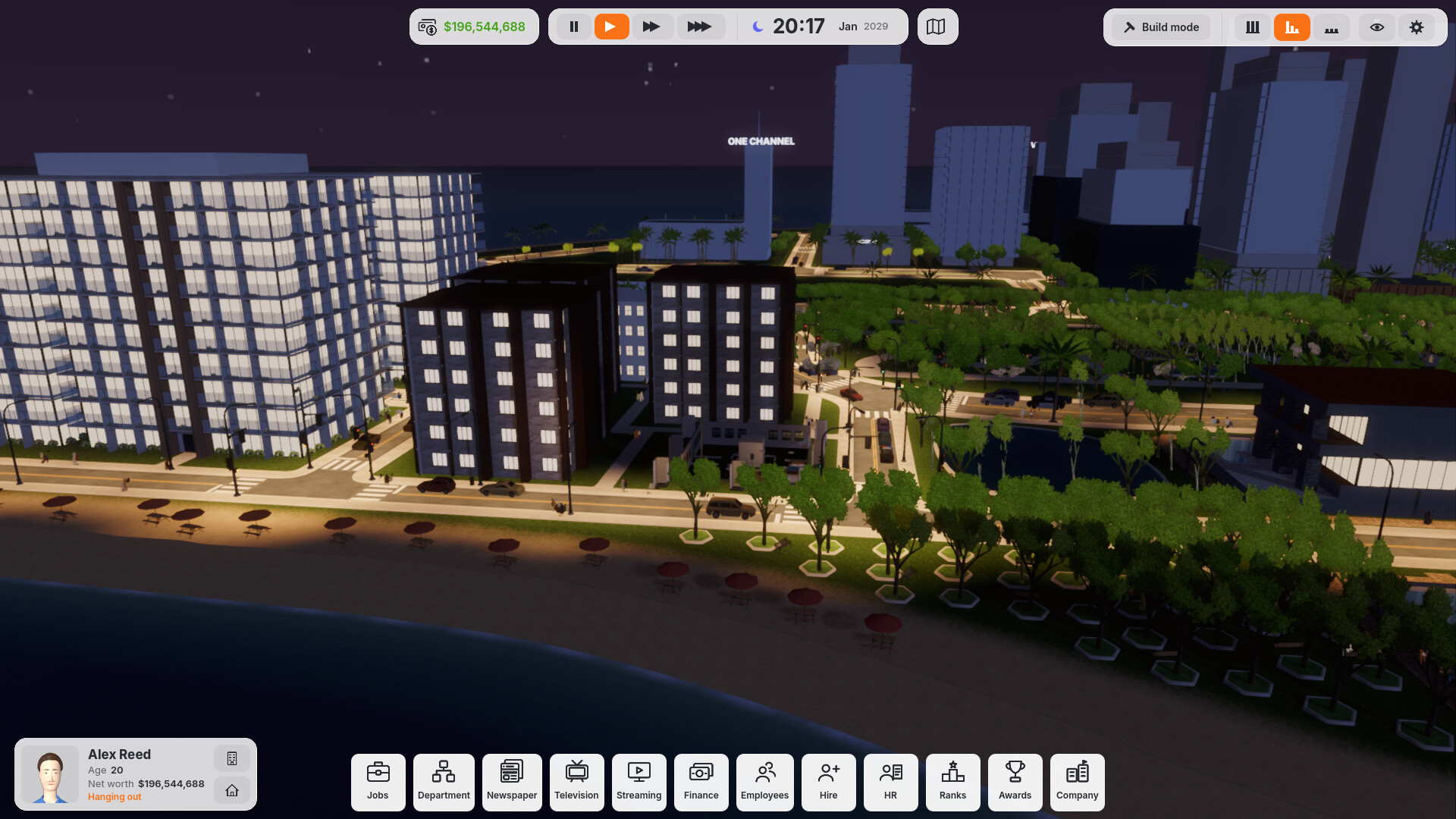The image size is (1456, 819).
Task: Open the Department panel
Action: pyautogui.click(x=444, y=782)
